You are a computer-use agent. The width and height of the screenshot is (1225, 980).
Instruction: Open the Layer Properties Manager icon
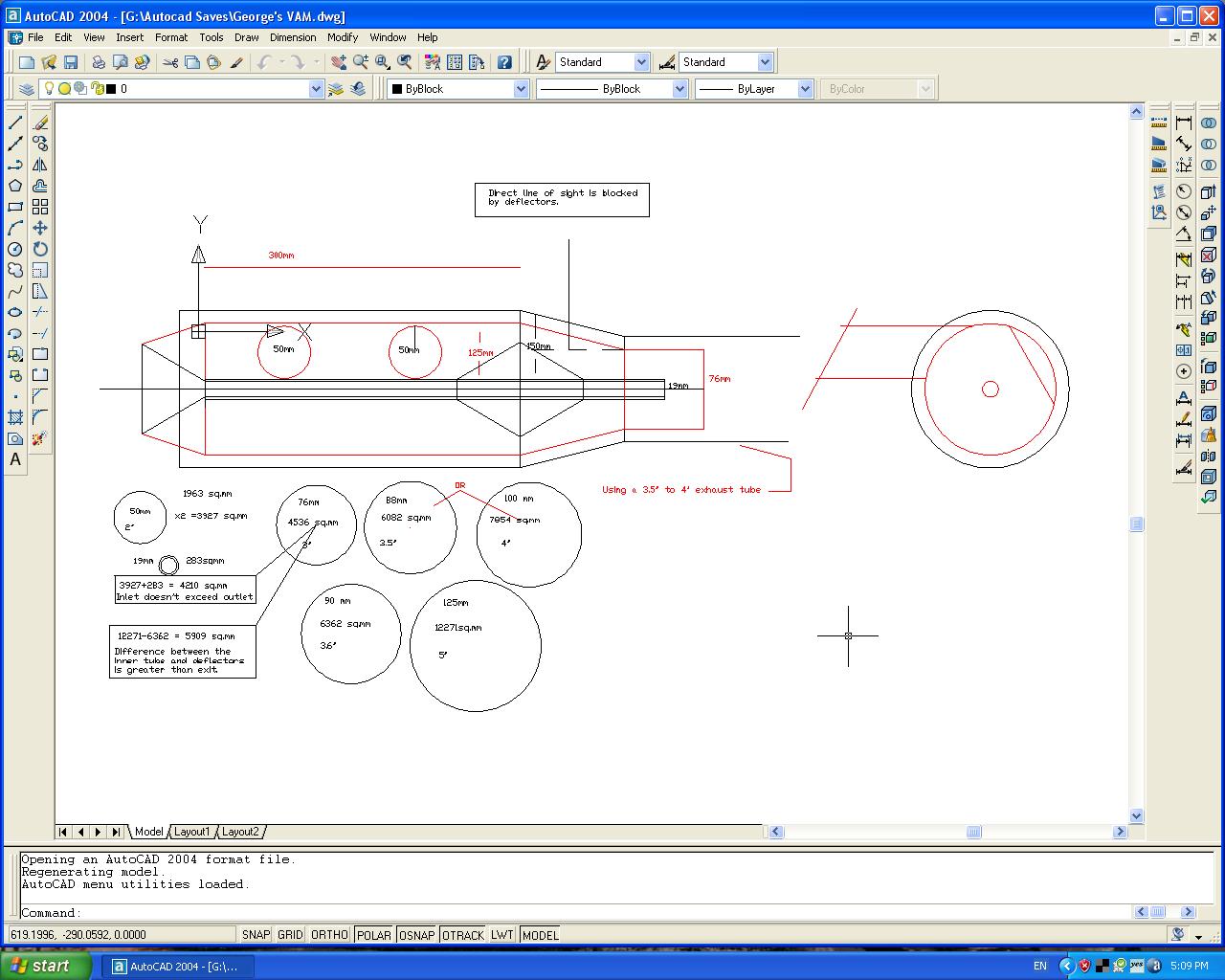point(27,89)
